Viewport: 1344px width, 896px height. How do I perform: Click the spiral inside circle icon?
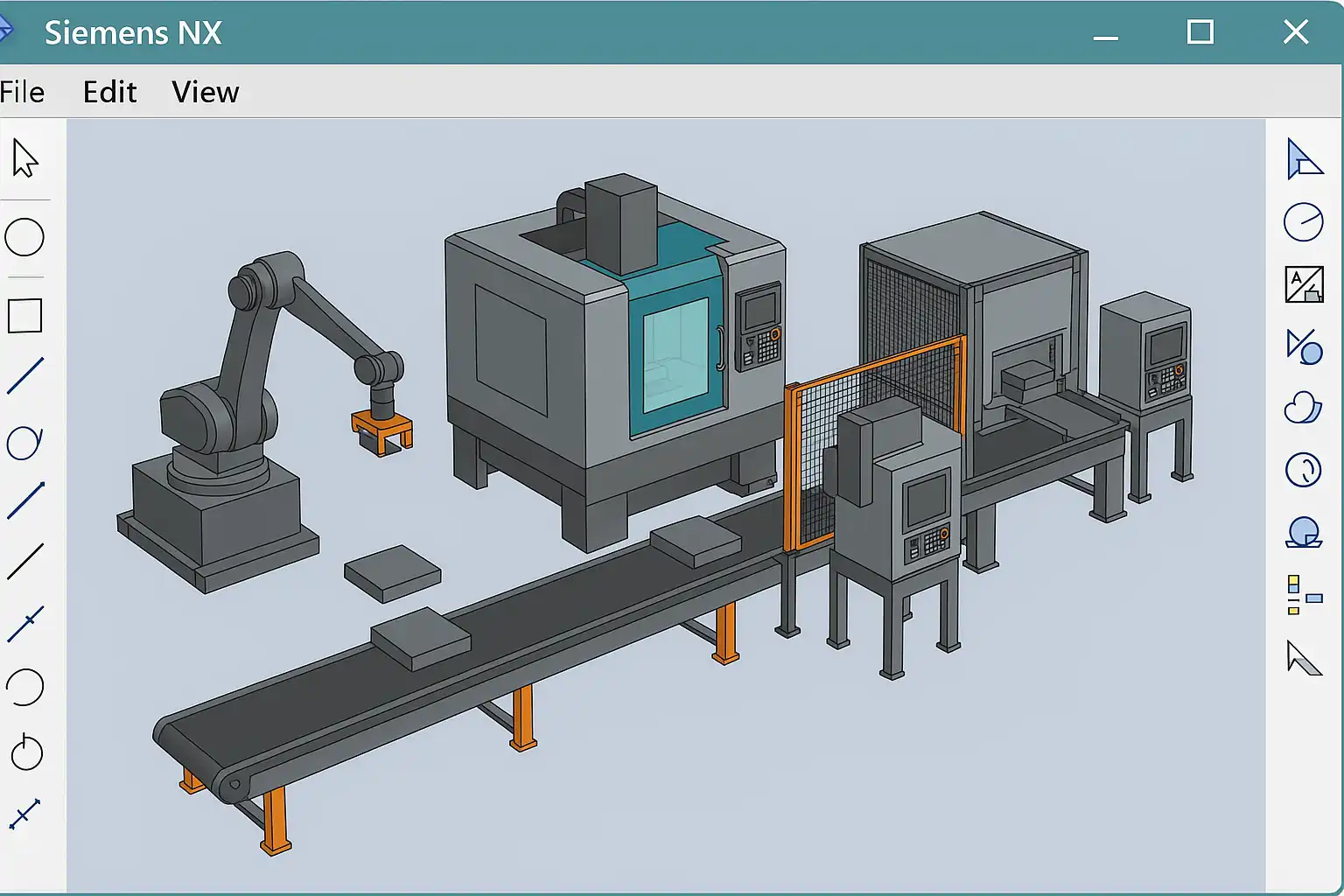click(x=1303, y=470)
